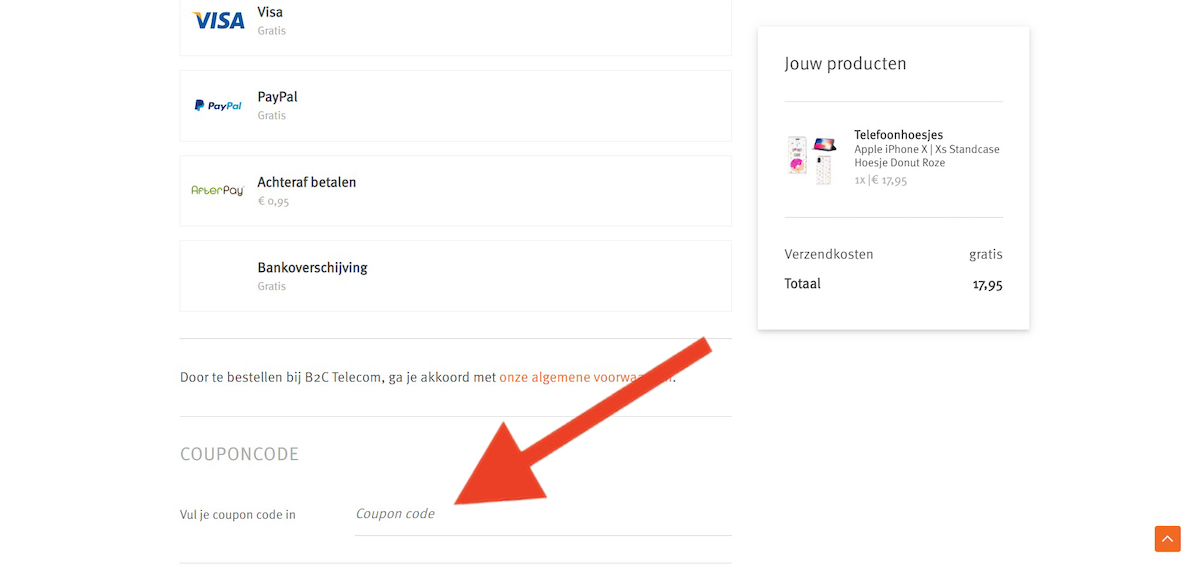Click the 'gratis' shipping cost value
The height and width of the screenshot is (587, 1200).
point(986,255)
